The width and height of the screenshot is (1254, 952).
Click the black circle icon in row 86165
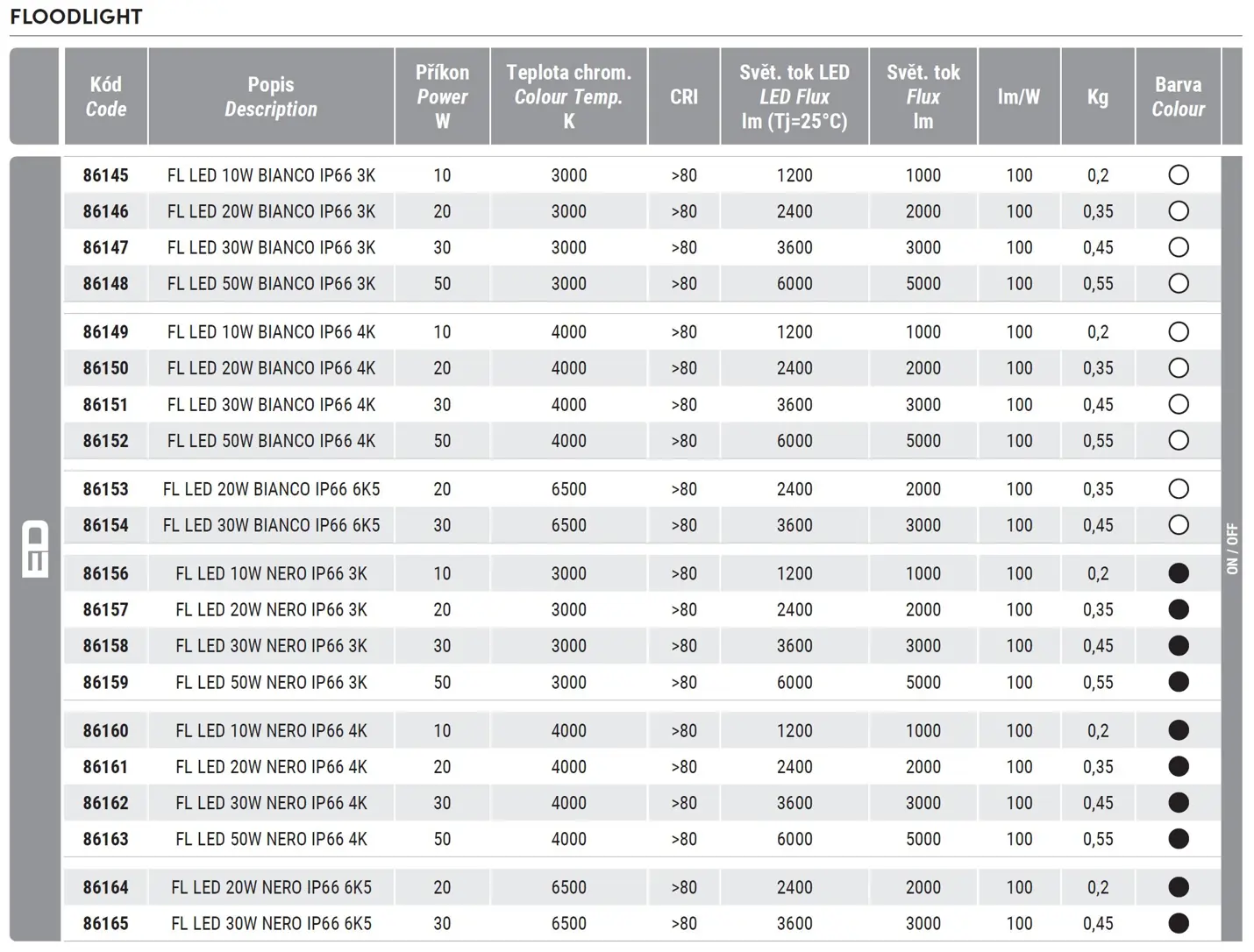pyautogui.click(x=1179, y=923)
